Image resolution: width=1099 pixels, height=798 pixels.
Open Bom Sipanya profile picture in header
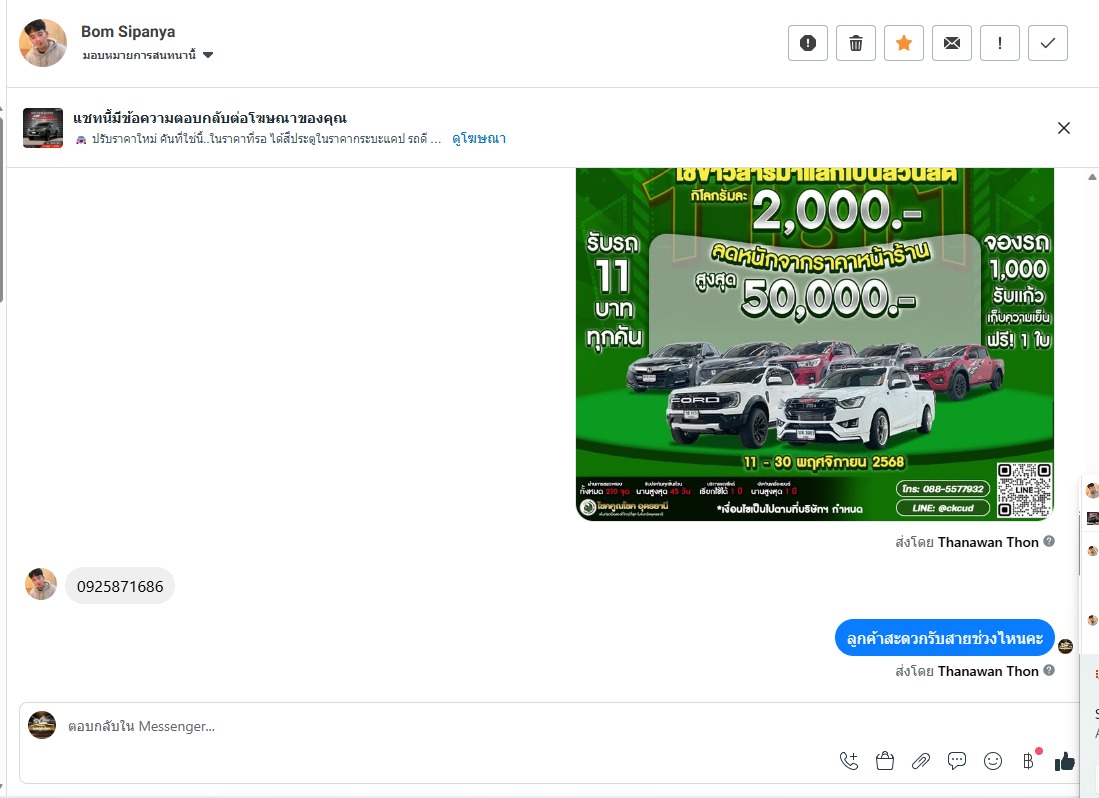(x=43, y=43)
